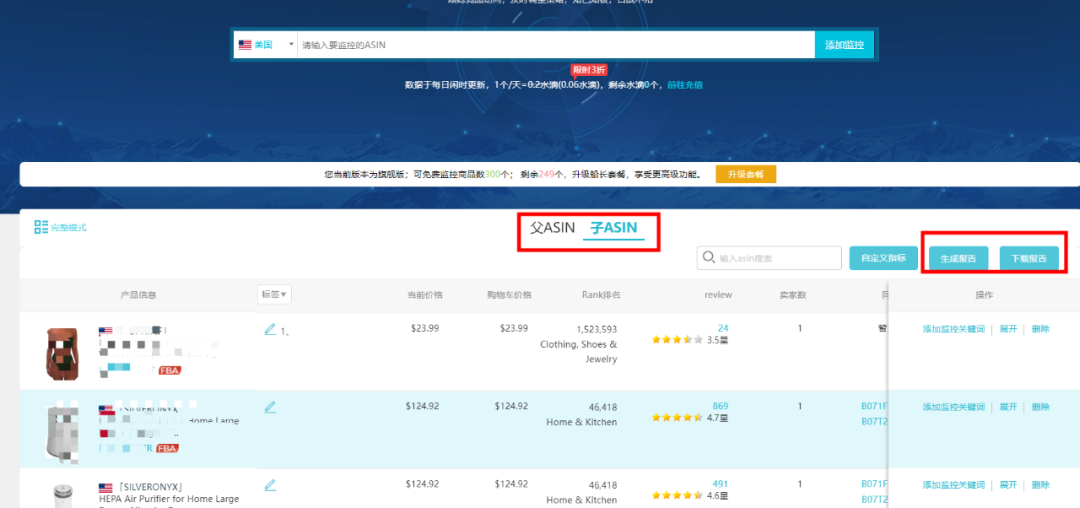This screenshot has height=508, width=1080.
Task: Click the 产品信息 column header
Action: (138, 295)
